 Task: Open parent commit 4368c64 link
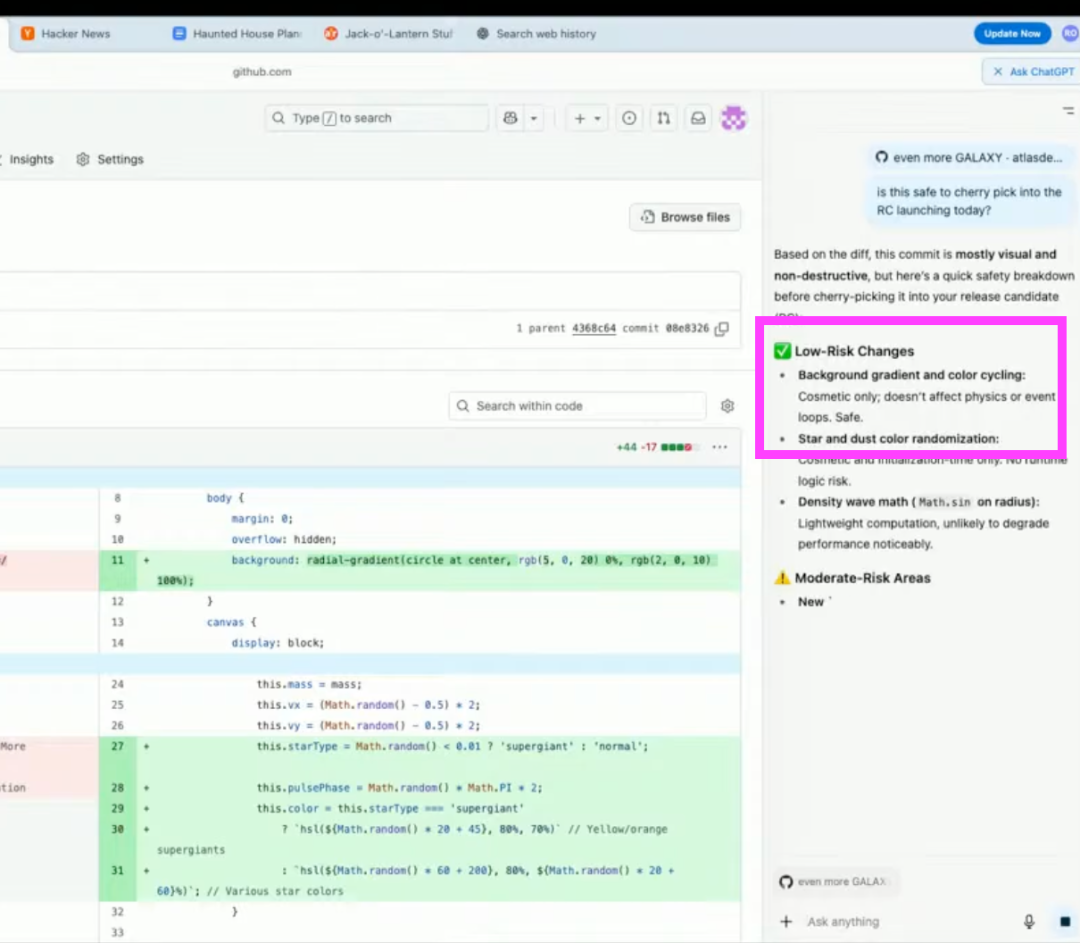tap(593, 329)
